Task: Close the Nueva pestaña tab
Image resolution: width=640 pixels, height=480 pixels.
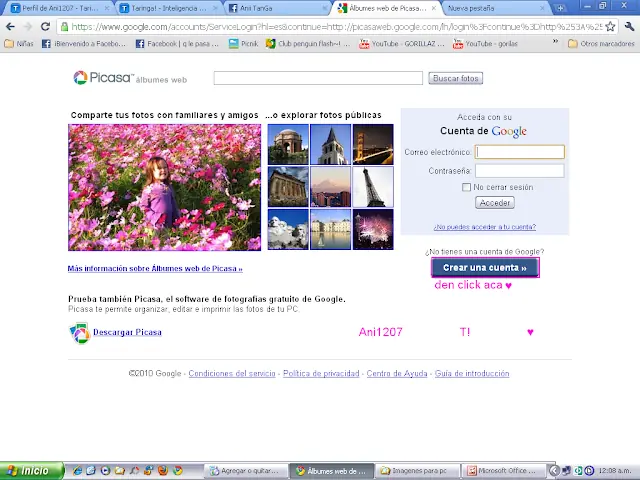Action: tap(542, 8)
